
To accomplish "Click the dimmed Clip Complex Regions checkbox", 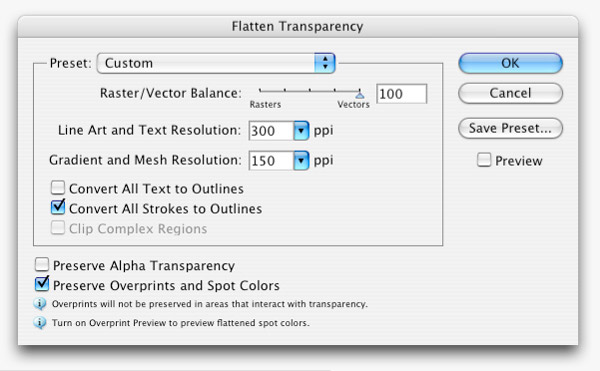I will pos(58,228).
